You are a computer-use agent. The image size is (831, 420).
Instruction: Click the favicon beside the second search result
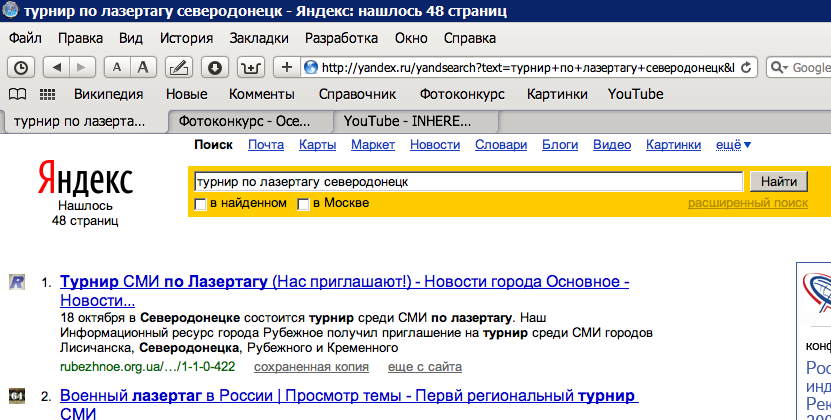pos(17,396)
